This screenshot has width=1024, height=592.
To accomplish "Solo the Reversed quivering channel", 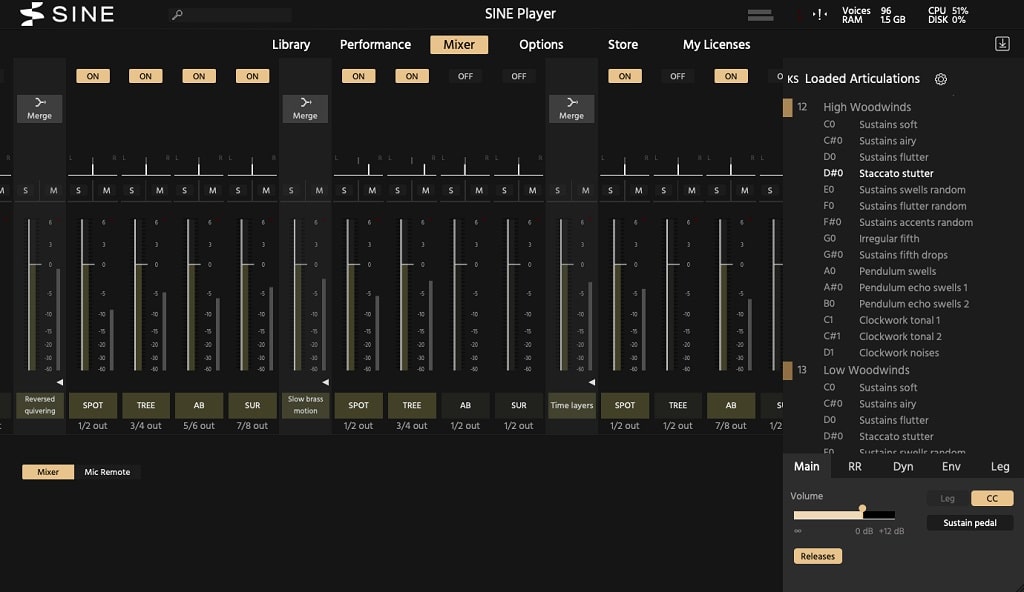I will click(x=25, y=191).
